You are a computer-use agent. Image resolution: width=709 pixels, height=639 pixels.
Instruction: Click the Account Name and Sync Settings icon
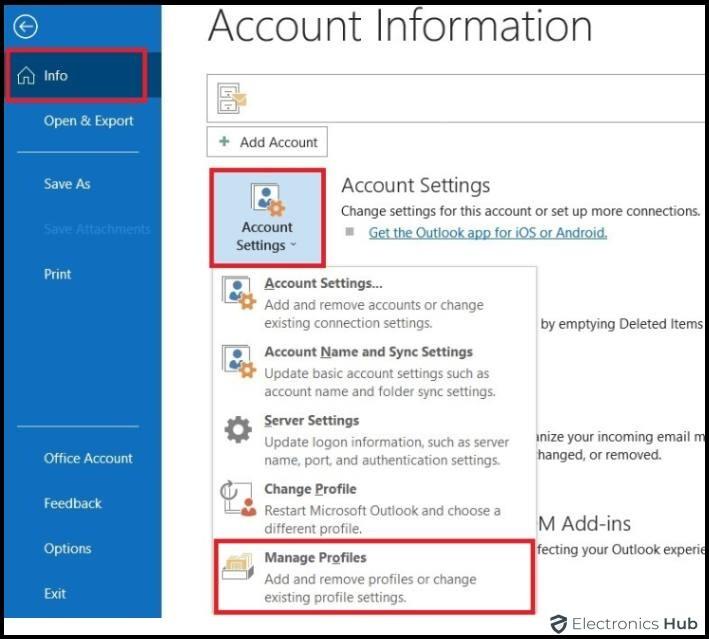click(238, 363)
